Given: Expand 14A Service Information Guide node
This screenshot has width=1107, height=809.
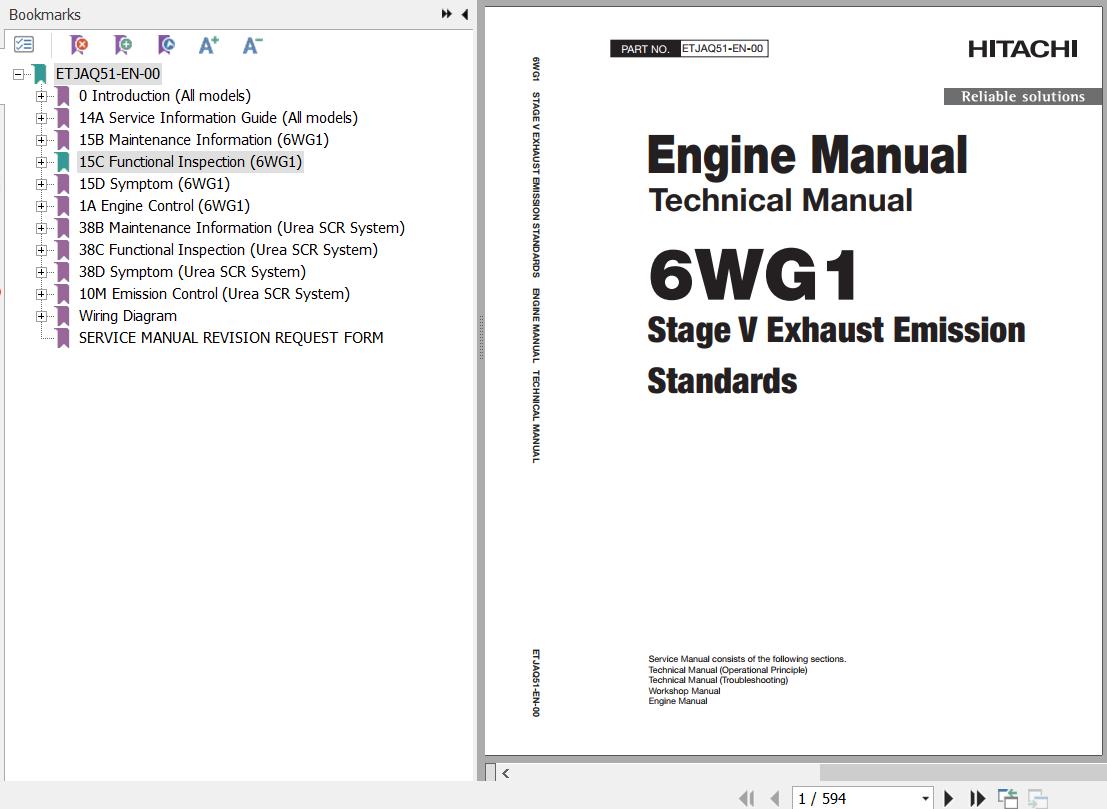Looking at the screenshot, I should click(41, 118).
